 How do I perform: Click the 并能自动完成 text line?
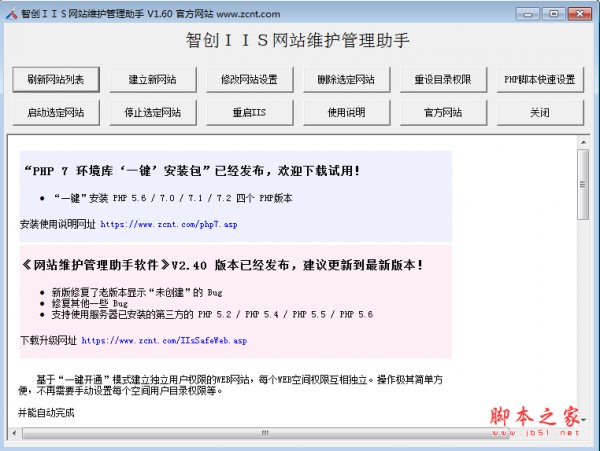pyautogui.click(x=46, y=413)
